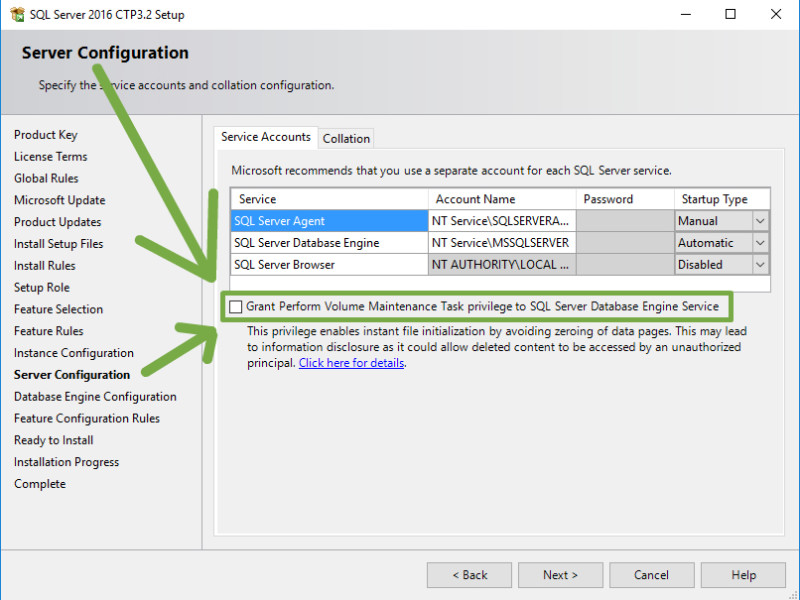Open the 'Click here for details' link
800x600 pixels.
coord(352,363)
